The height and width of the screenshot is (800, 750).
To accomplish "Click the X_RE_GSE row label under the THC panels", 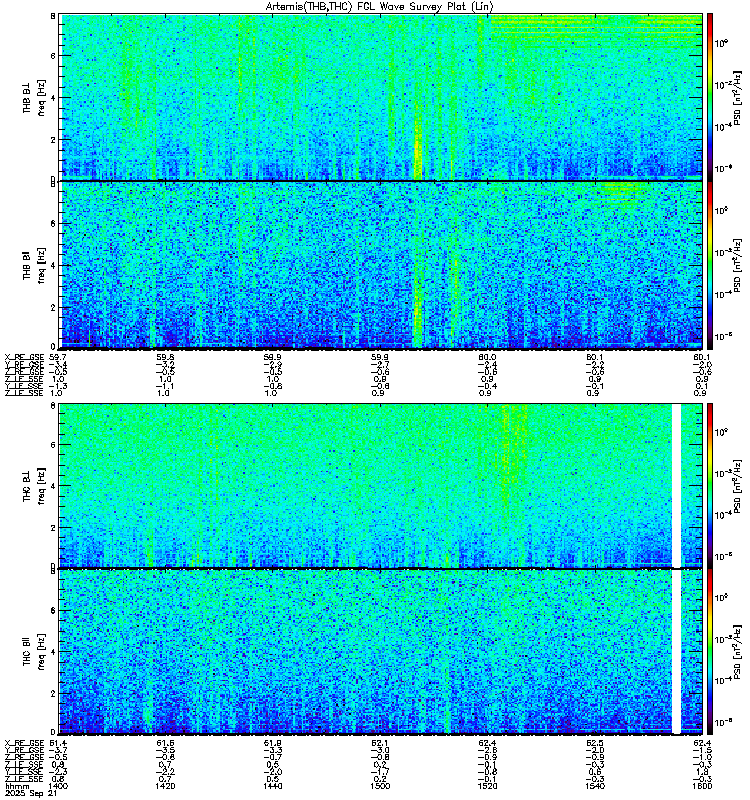I will [24, 743].
